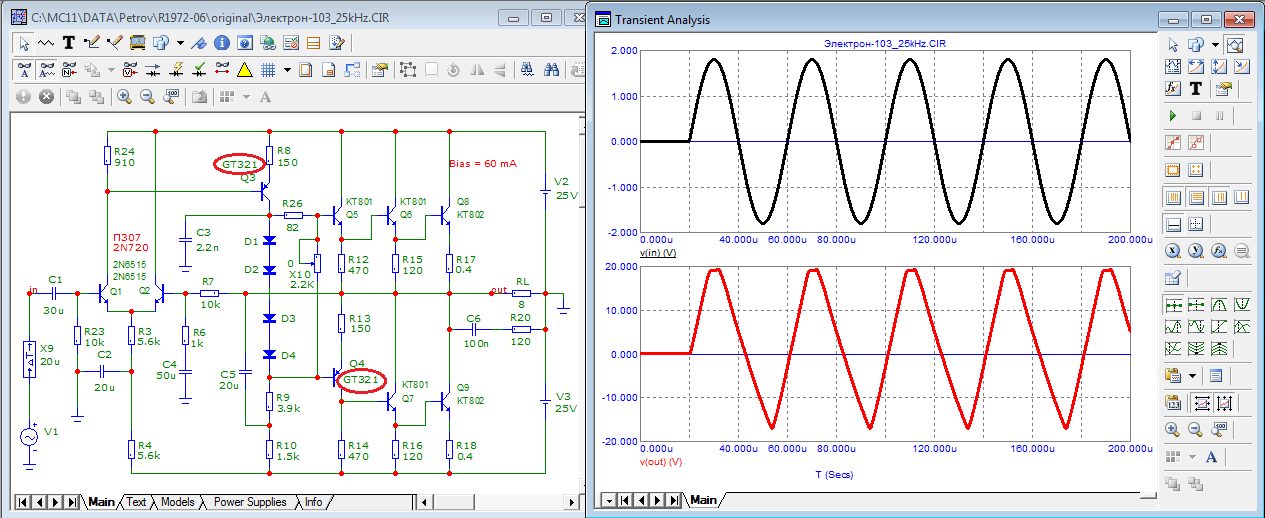The height and width of the screenshot is (518, 1265).
Task: Click the fx function icon in analysis toolbar
Action: click(x=1174, y=89)
